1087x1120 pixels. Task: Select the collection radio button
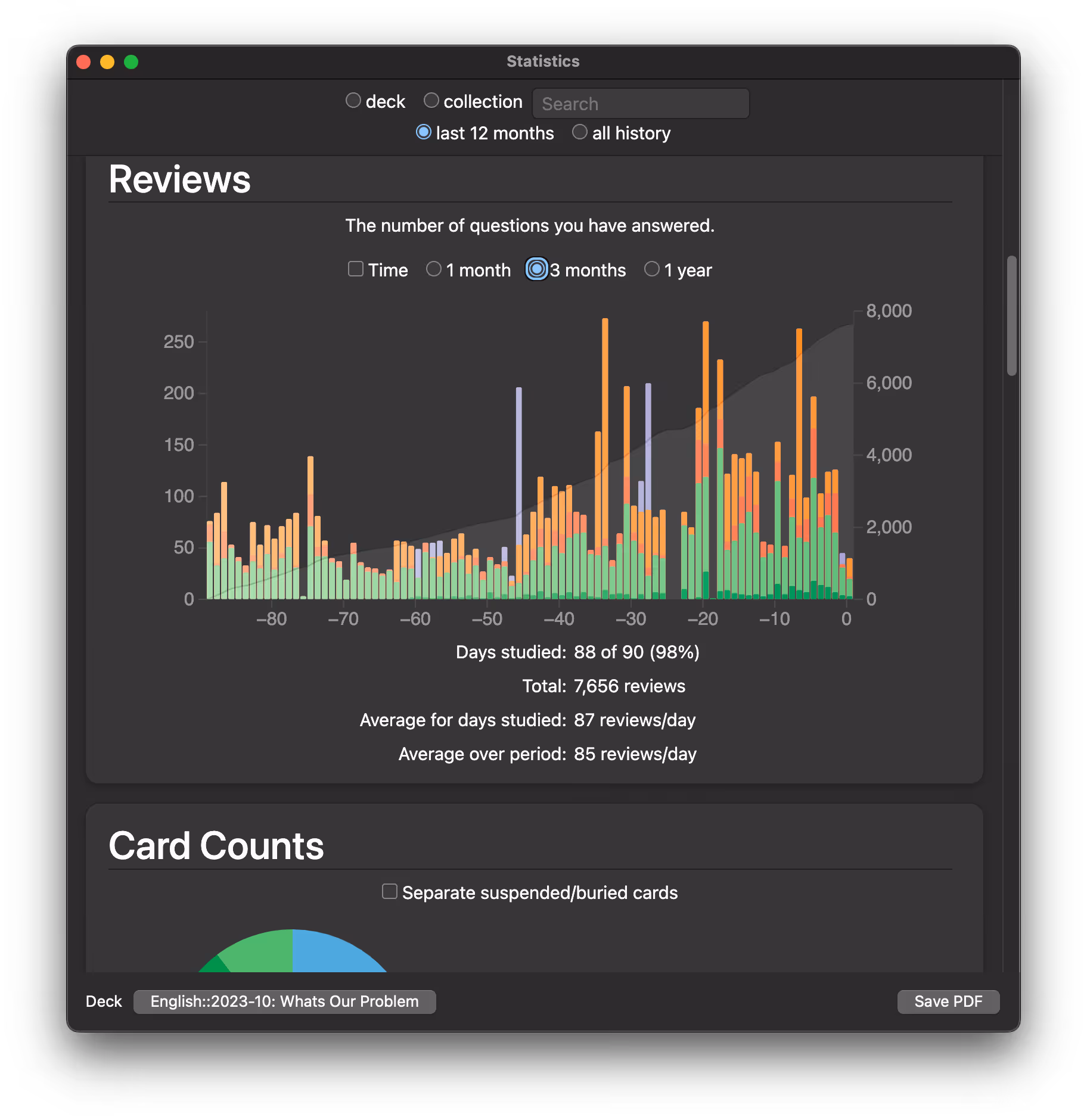(x=431, y=100)
